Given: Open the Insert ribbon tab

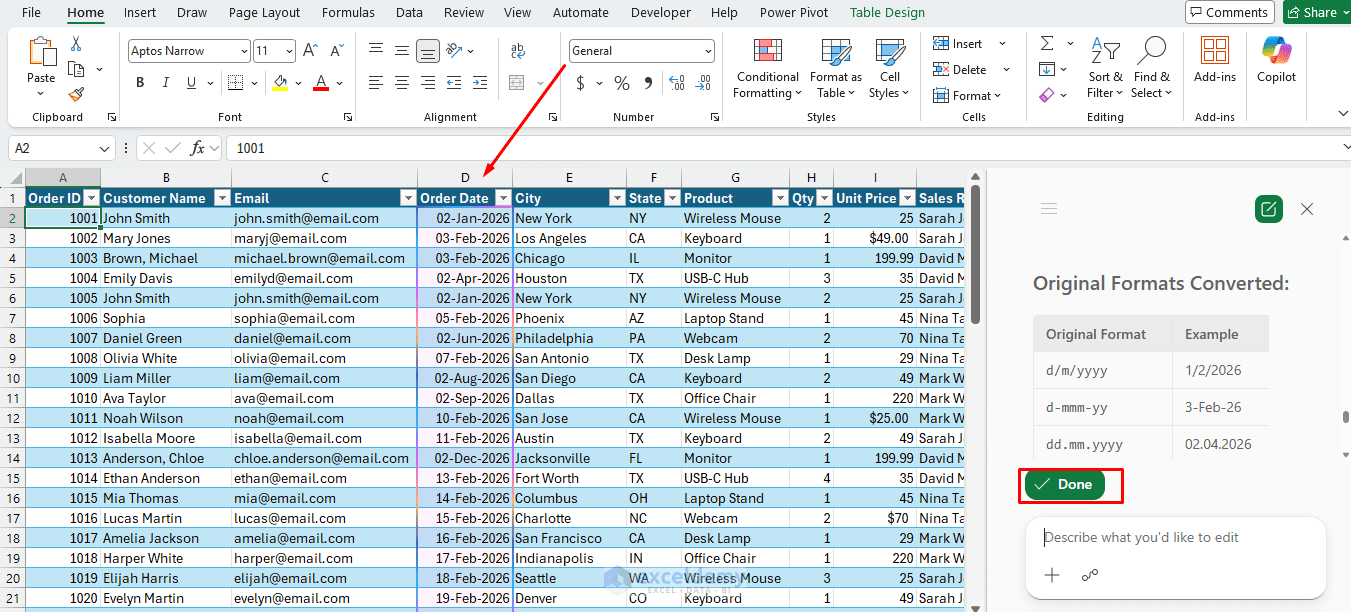Looking at the screenshot, I should (x=140, y=13).
